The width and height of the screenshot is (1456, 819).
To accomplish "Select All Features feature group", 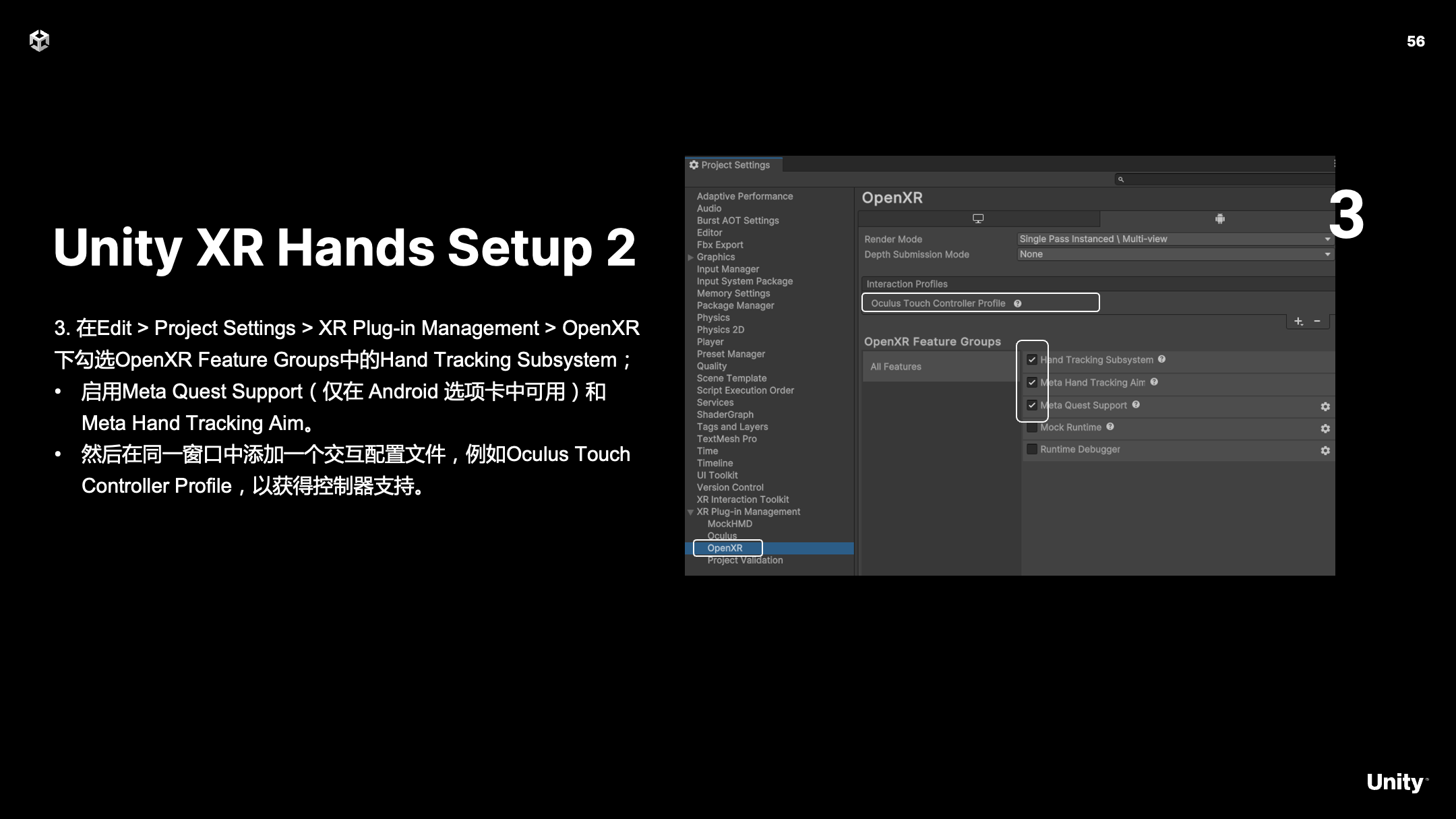I will point(895,367).
